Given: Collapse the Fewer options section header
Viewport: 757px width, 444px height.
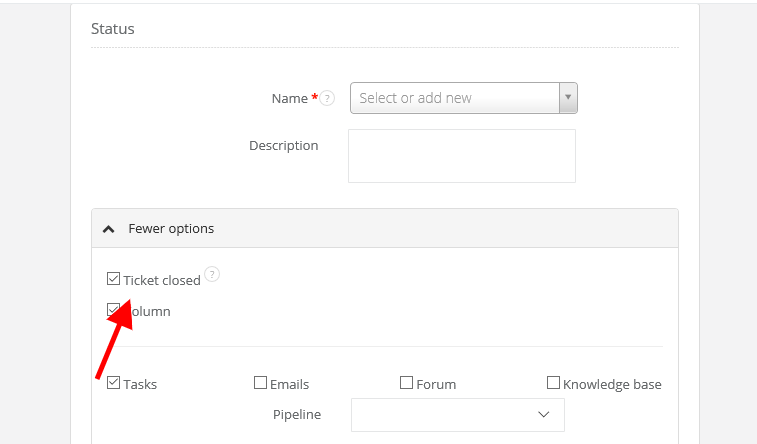Looking at the screenshot, I should tap(385, 229).
